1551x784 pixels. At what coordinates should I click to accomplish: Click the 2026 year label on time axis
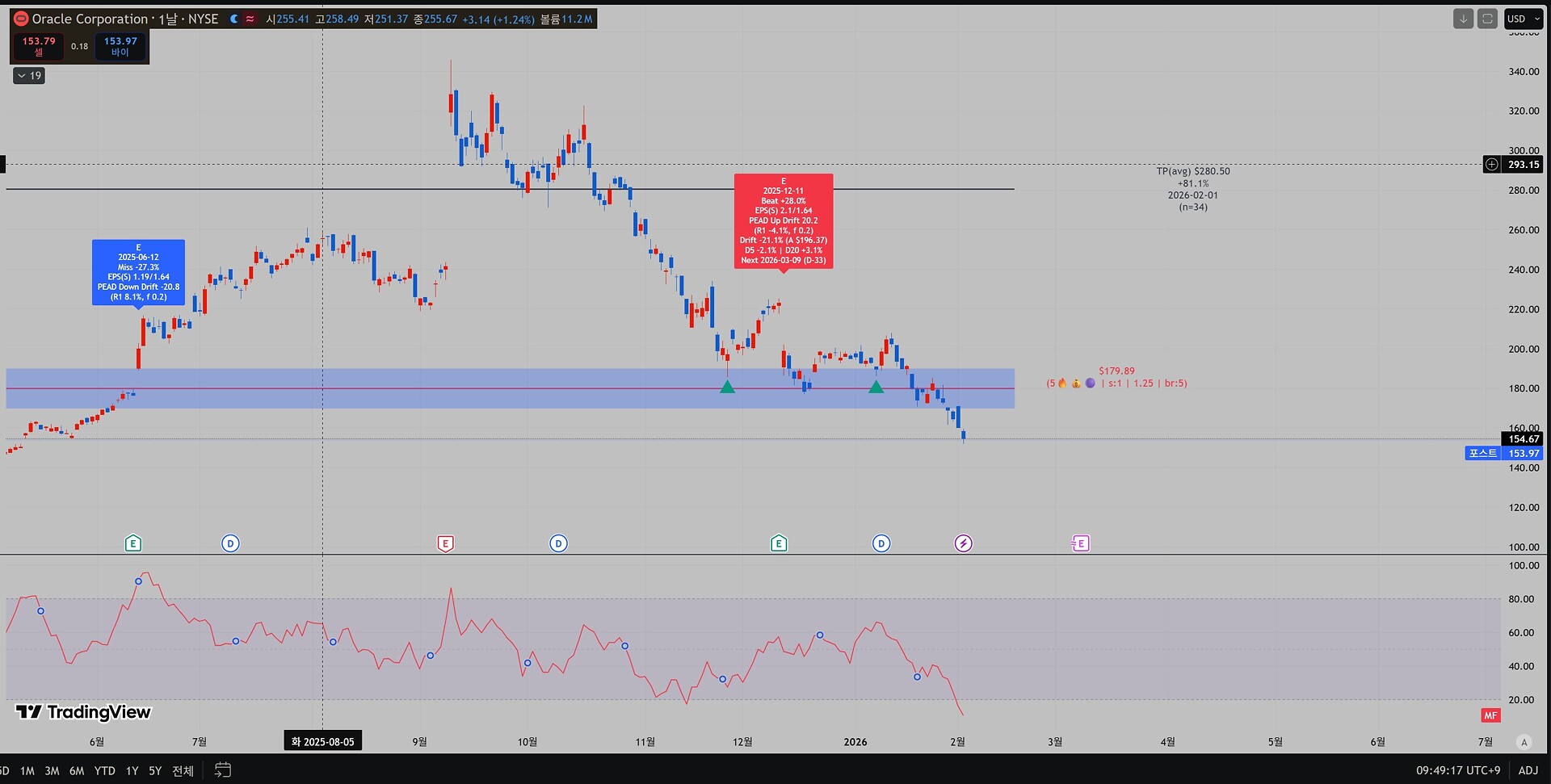click(855, 742)
